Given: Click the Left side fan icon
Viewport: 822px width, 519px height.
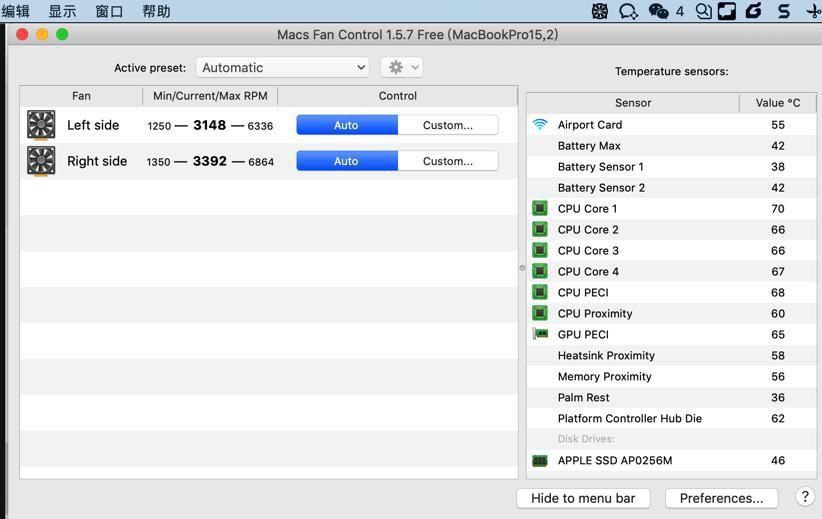Looking at the screenshot, I should tap(41, 125).
